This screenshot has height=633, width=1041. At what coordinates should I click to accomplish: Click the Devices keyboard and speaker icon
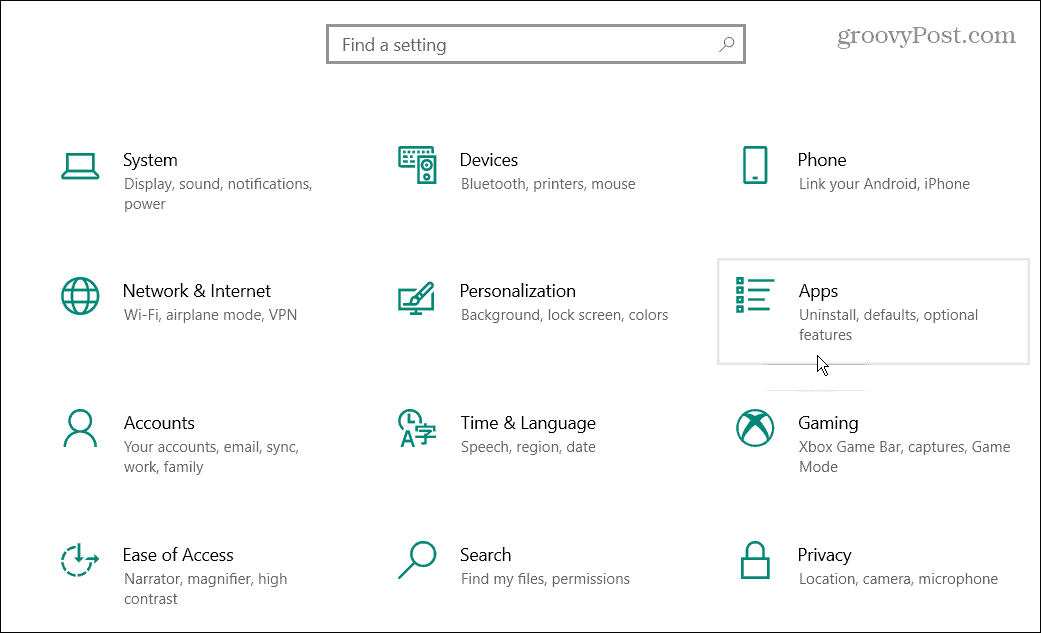[x=417, y=164]
